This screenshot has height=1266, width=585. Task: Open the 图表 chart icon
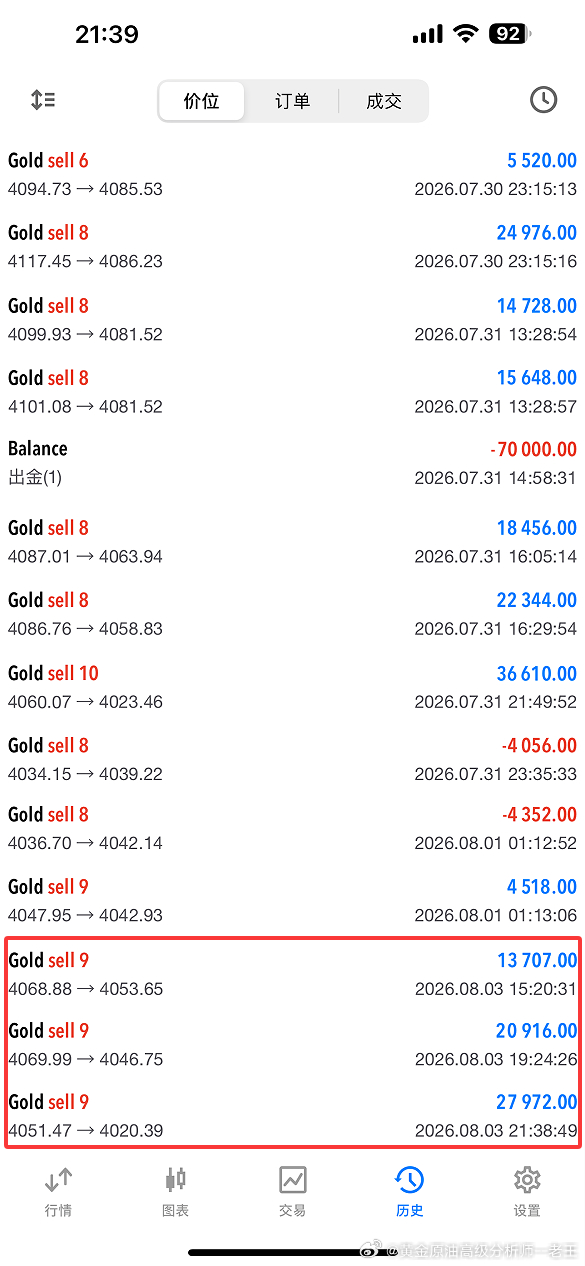point(175,1192)
